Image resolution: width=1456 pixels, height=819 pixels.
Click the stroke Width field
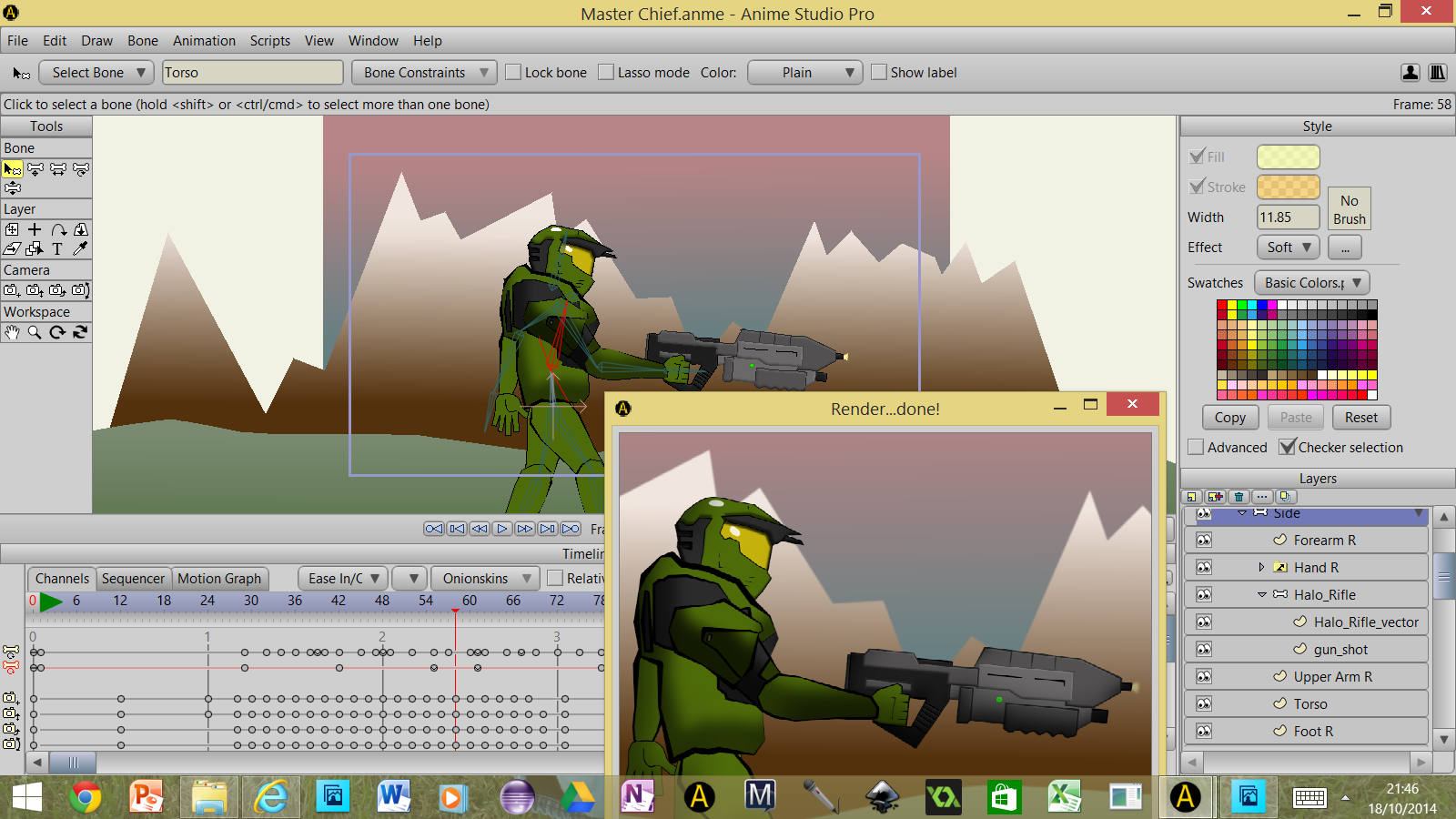(1288, 217)
